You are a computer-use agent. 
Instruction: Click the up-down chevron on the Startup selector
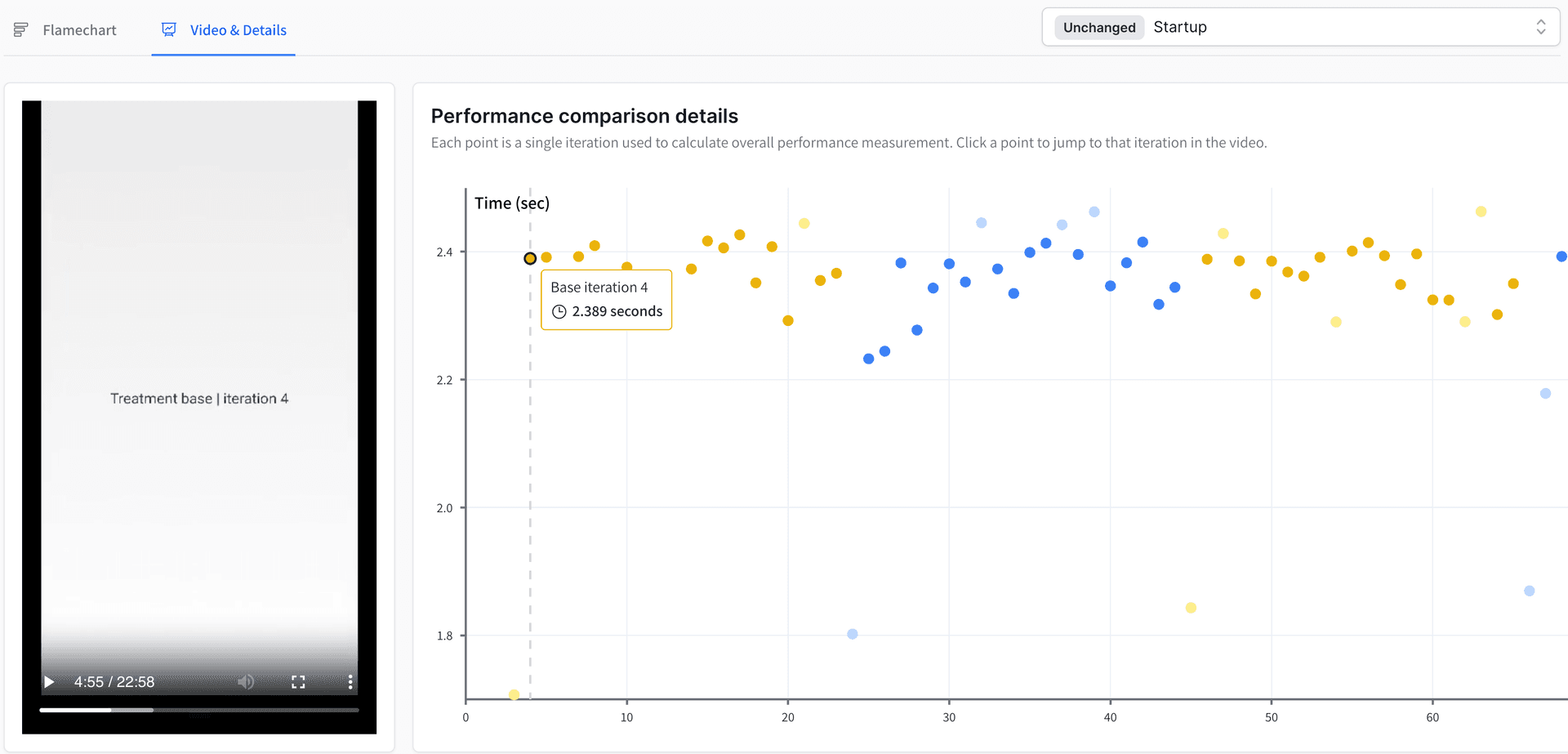pyautogui.click(x=1540, y=26)
